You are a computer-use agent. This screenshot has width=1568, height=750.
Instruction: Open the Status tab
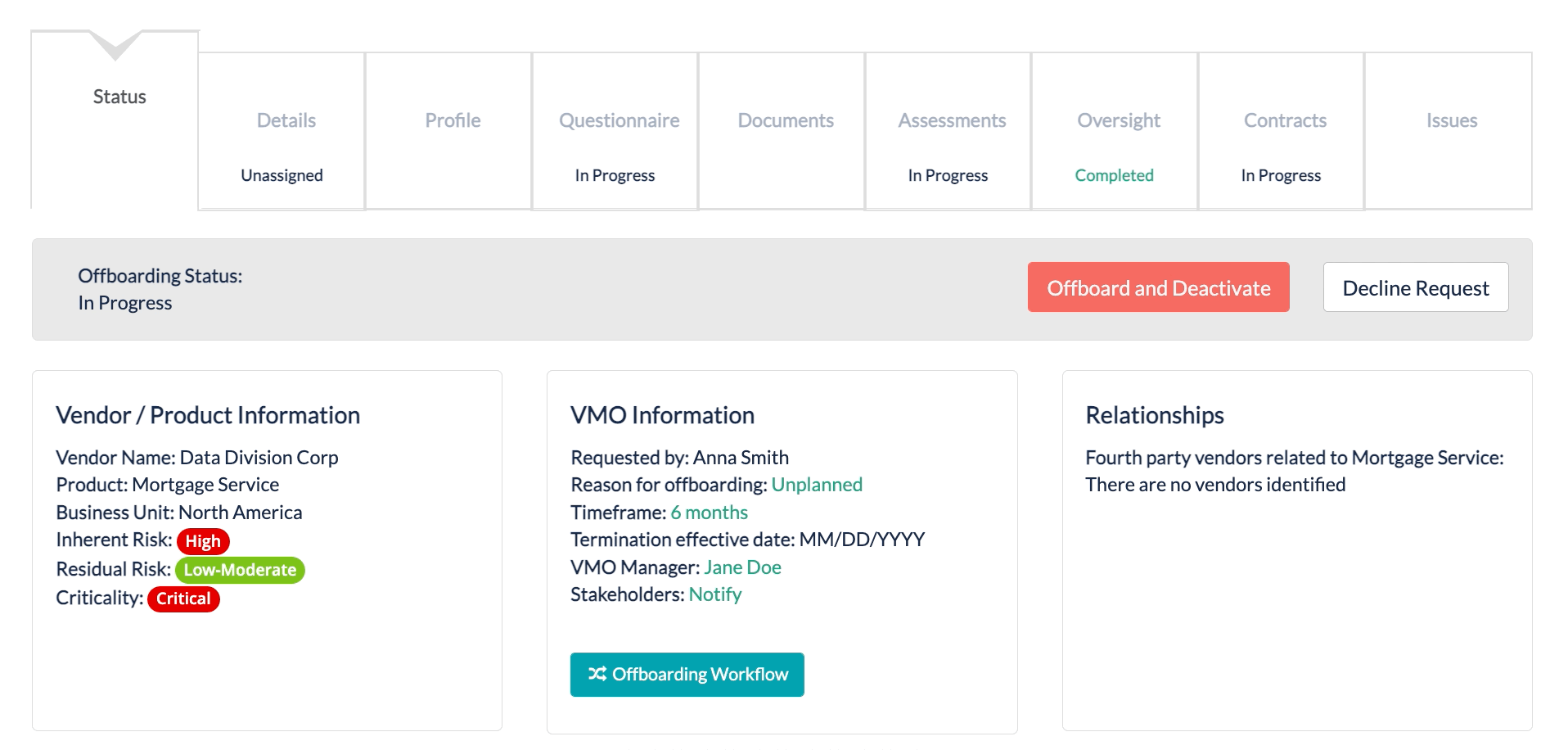point(119,97)
